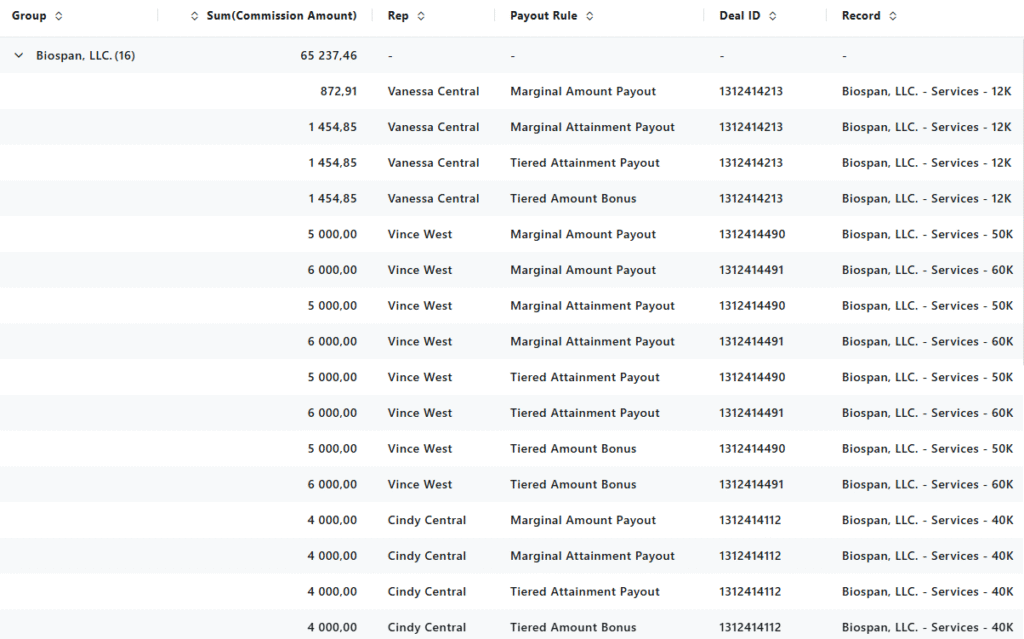Viewport: 1024px width, 639px height.
Task: Select the 872,91 commission amount cell
Action: [x=338, y=92]
